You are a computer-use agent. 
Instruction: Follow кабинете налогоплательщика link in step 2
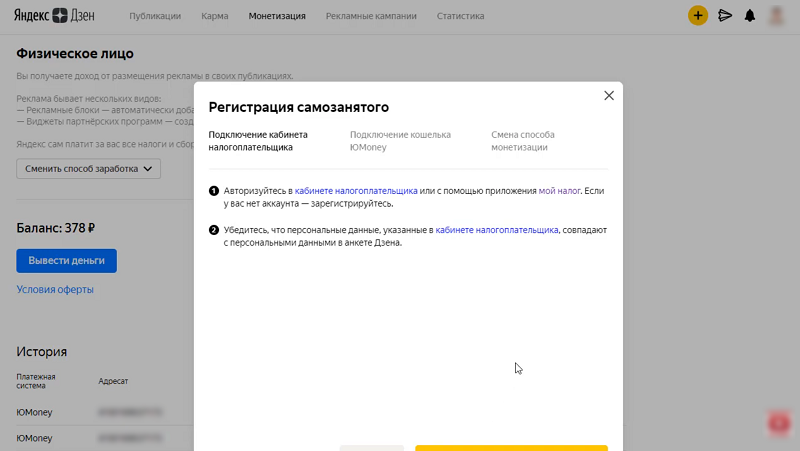click(497, 230)
